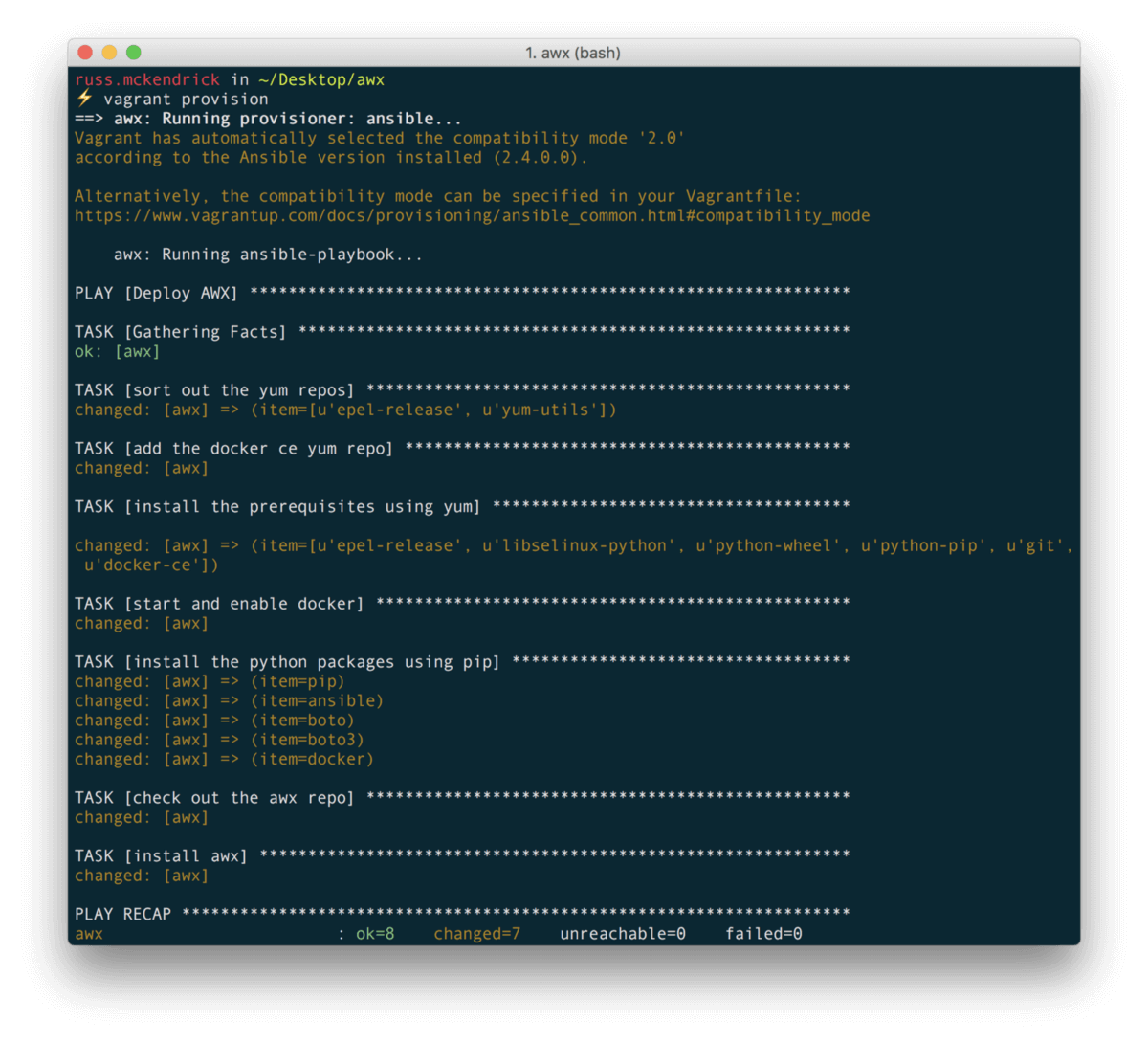Click 'TASK [sort out the yum repos]'
1148x1042 pixels.
(x=214, y=390)
